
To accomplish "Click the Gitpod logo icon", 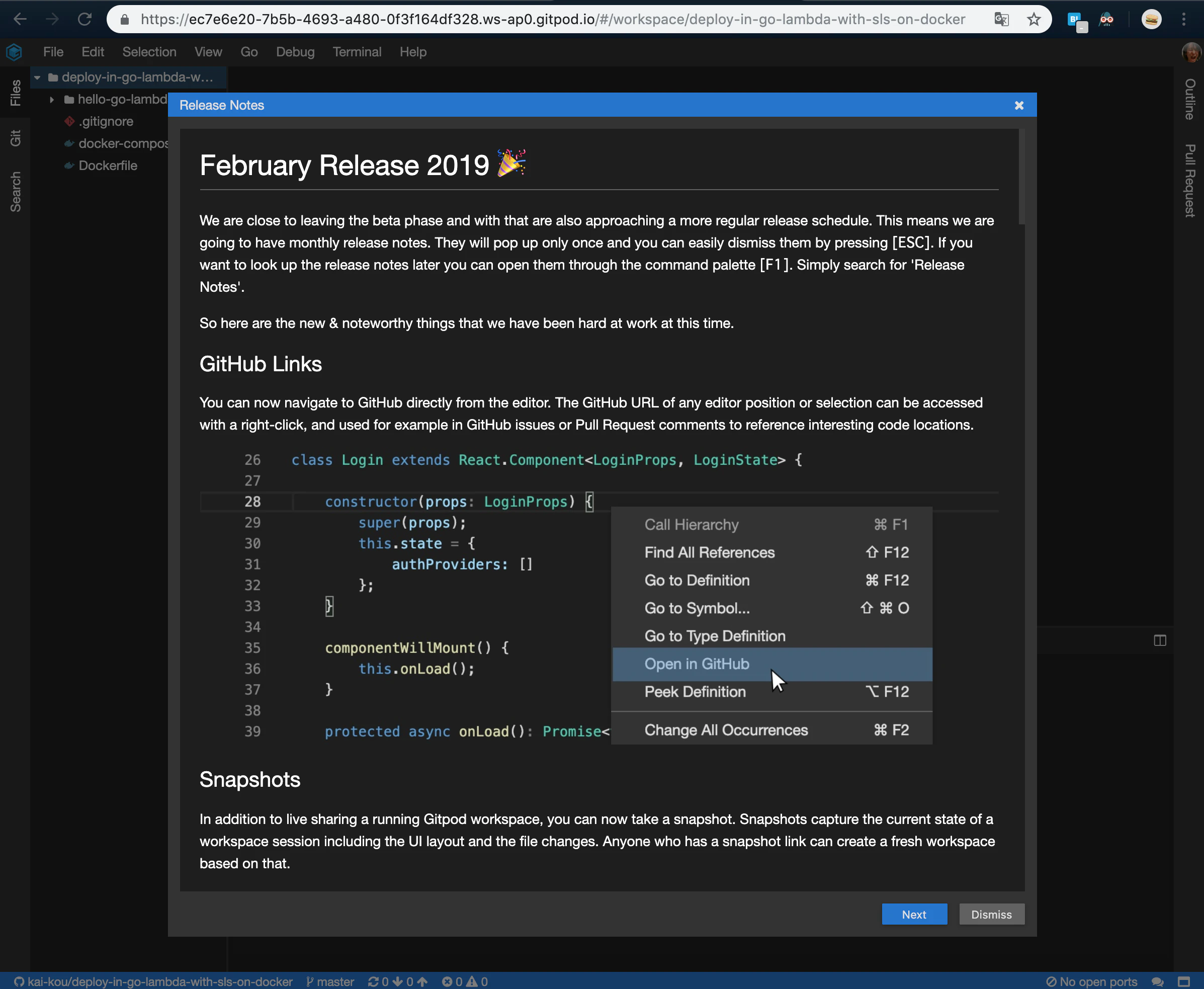I will tap(14, 52).
